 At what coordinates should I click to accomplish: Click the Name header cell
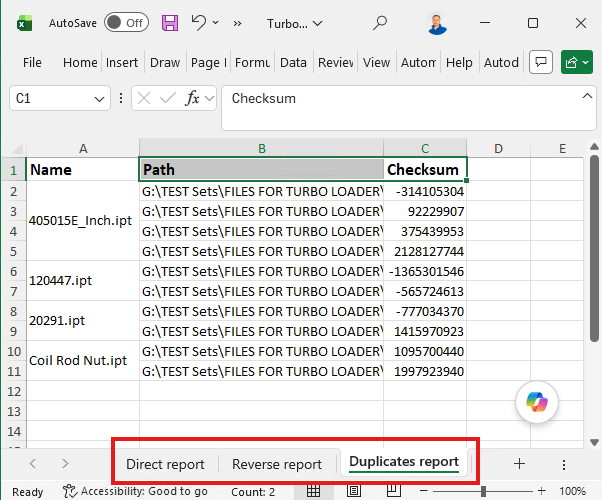(x=83, y=169)
